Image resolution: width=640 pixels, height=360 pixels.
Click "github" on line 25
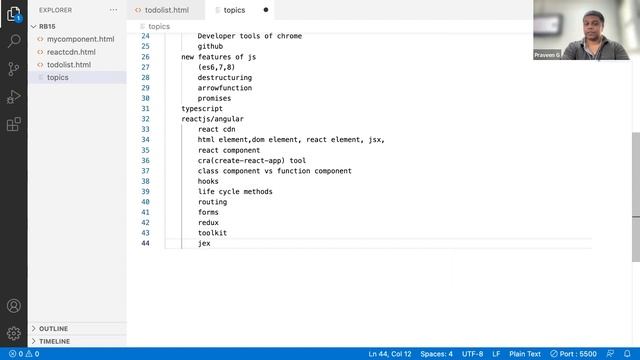(x=210, y=47)
